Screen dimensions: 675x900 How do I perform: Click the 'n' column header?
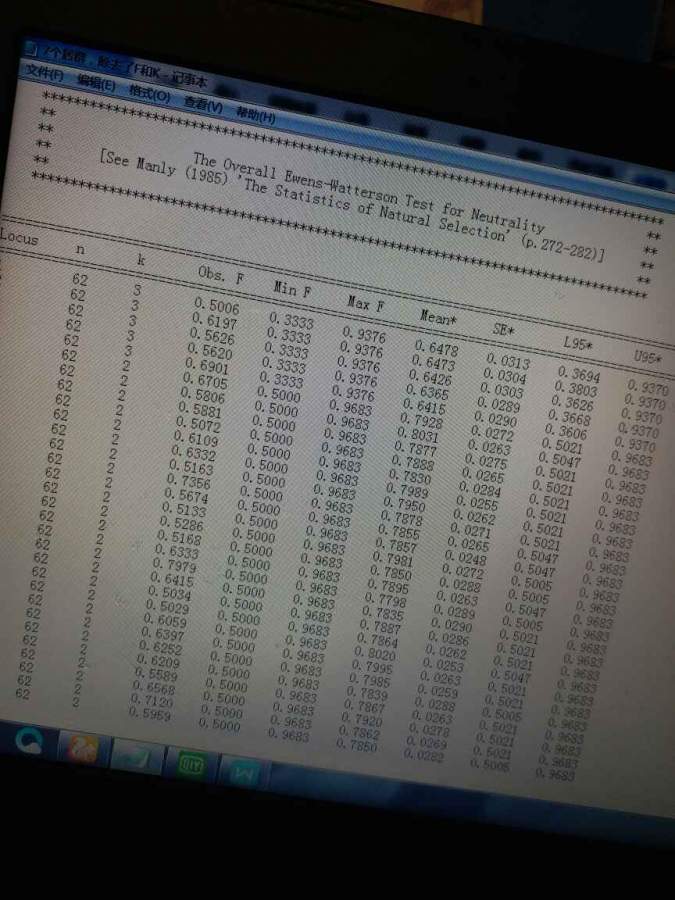[x=80, y=249]
